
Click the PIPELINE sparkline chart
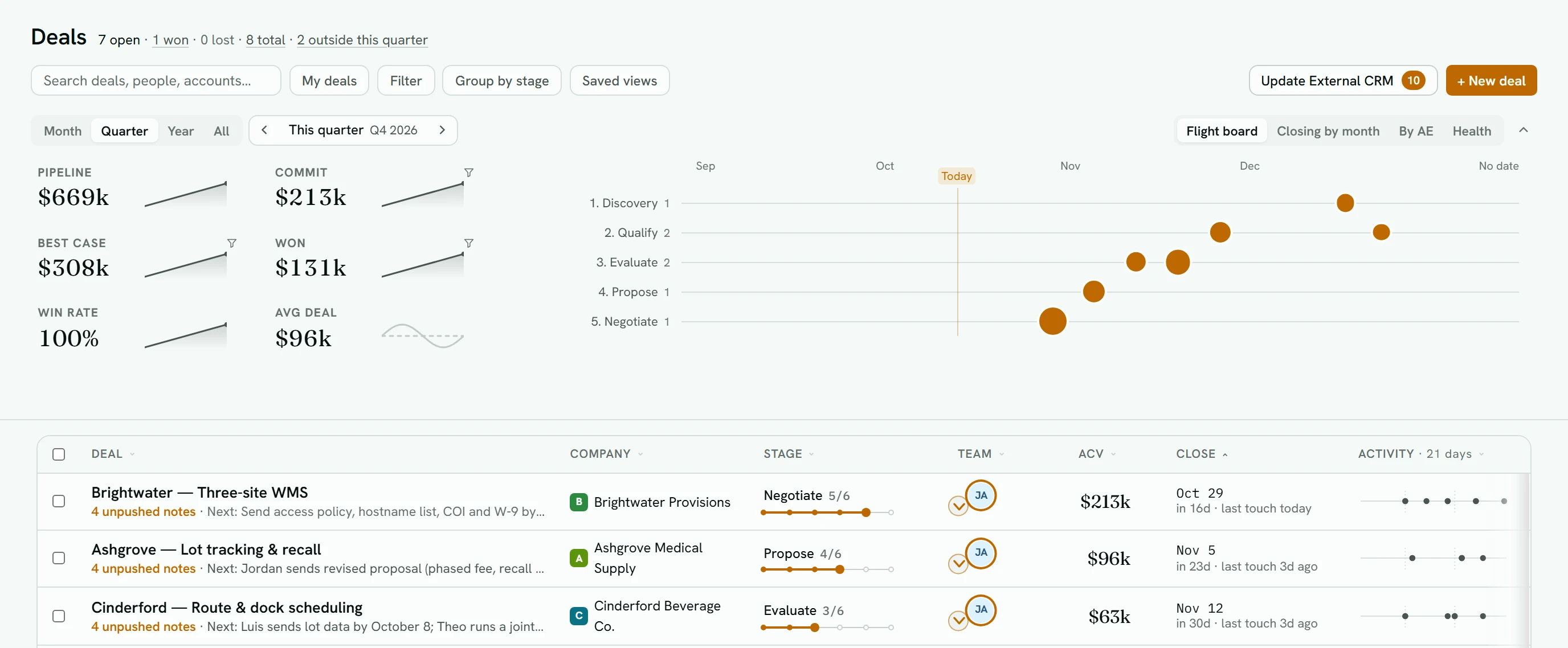186,195
